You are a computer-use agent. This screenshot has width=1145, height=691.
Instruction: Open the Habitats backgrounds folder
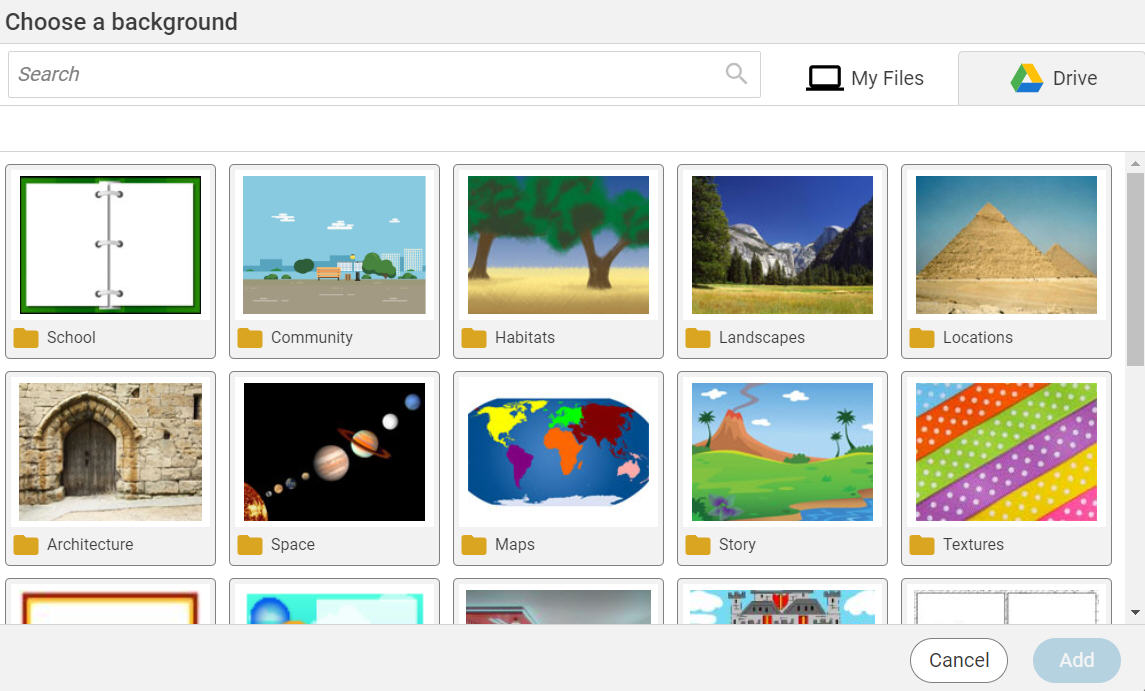(558, 245)
